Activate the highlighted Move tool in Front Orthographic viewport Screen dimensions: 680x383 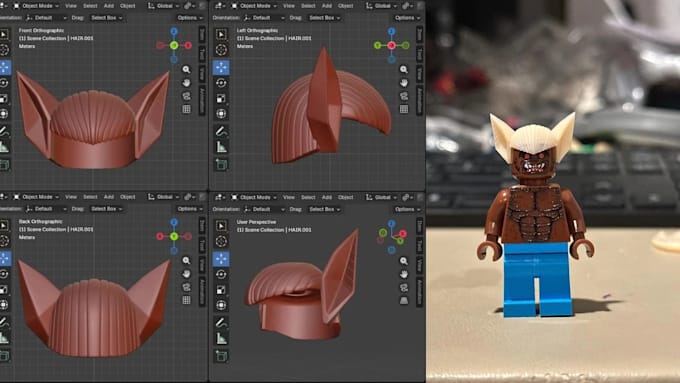tap(5, 67)
